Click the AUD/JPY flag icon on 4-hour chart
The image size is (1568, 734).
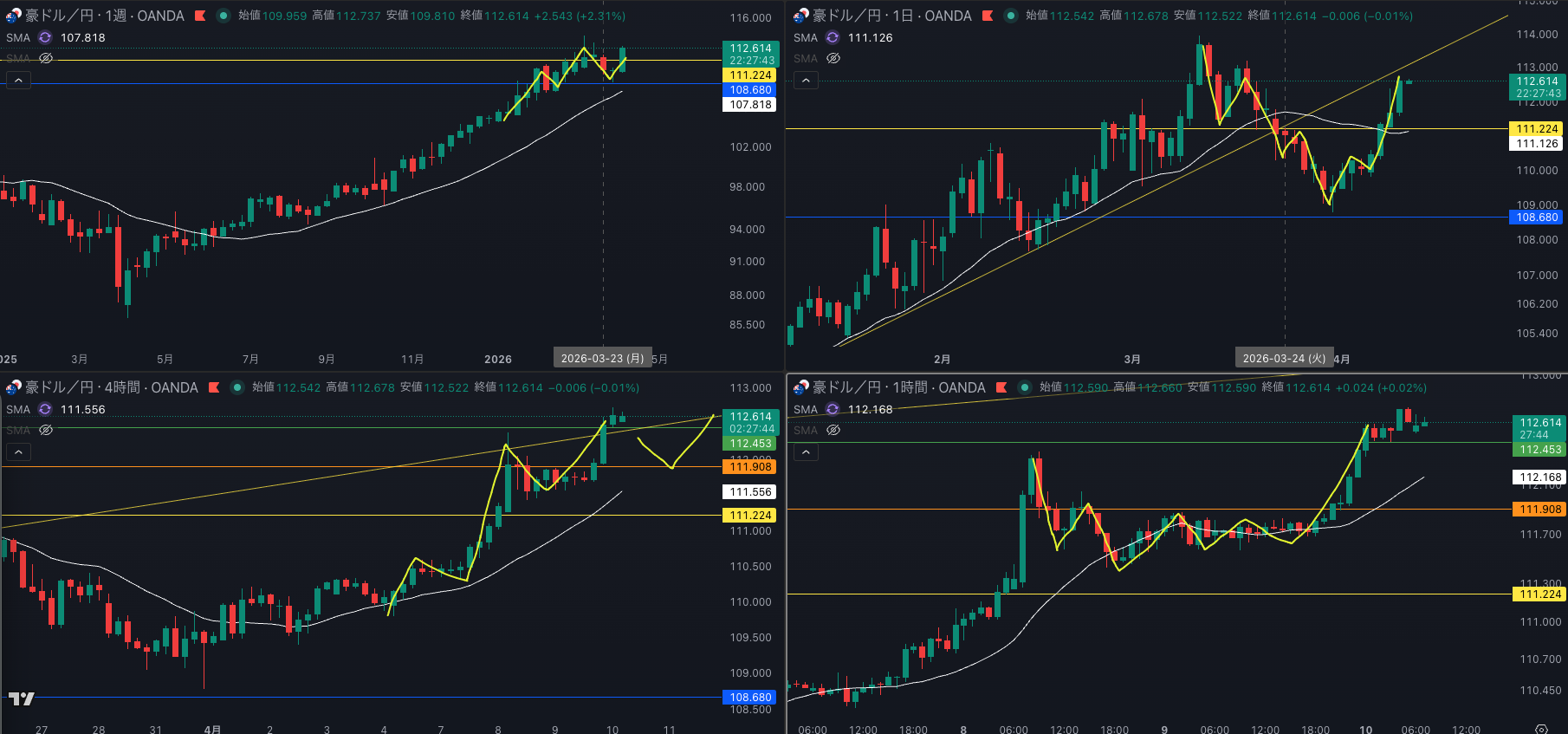click(13, 387)
